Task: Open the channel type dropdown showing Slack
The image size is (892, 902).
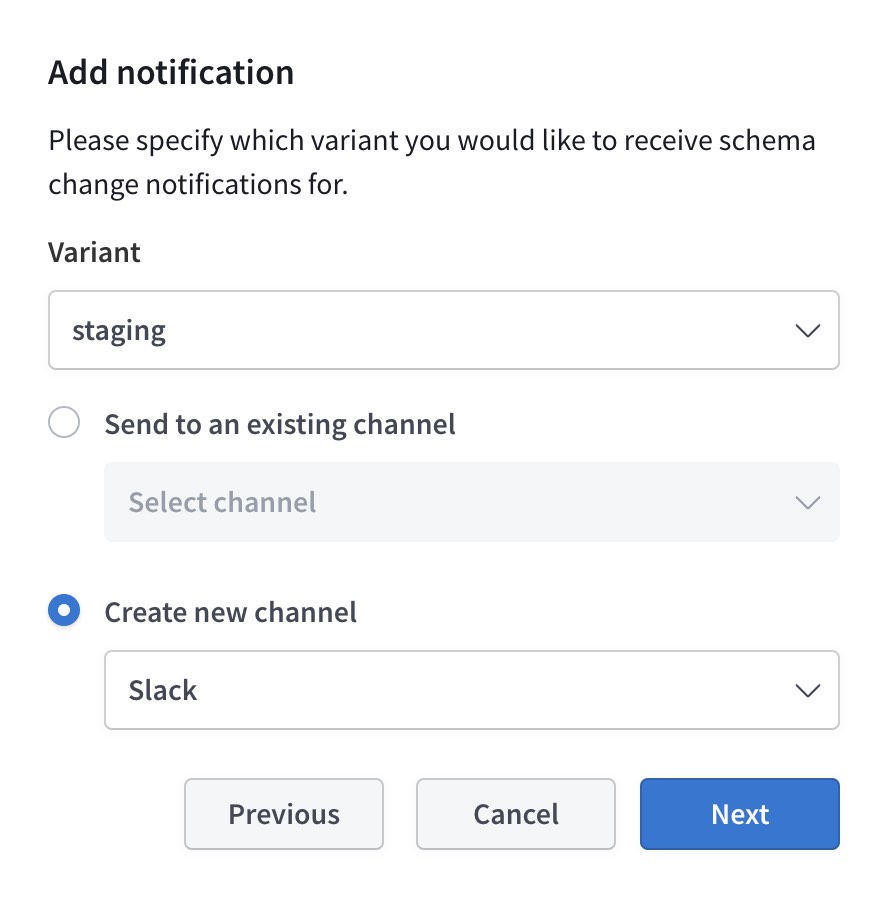Action: coord(472,690)
